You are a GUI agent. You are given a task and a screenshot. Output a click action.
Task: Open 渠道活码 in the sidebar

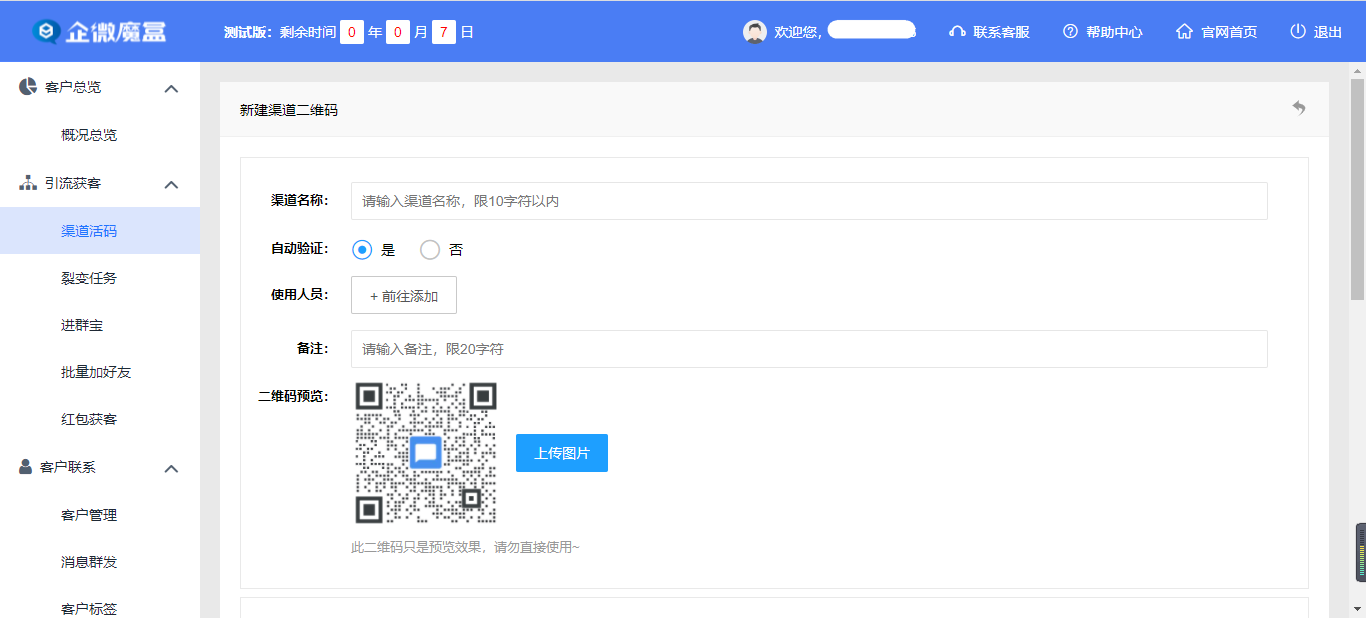coord(100,231)
